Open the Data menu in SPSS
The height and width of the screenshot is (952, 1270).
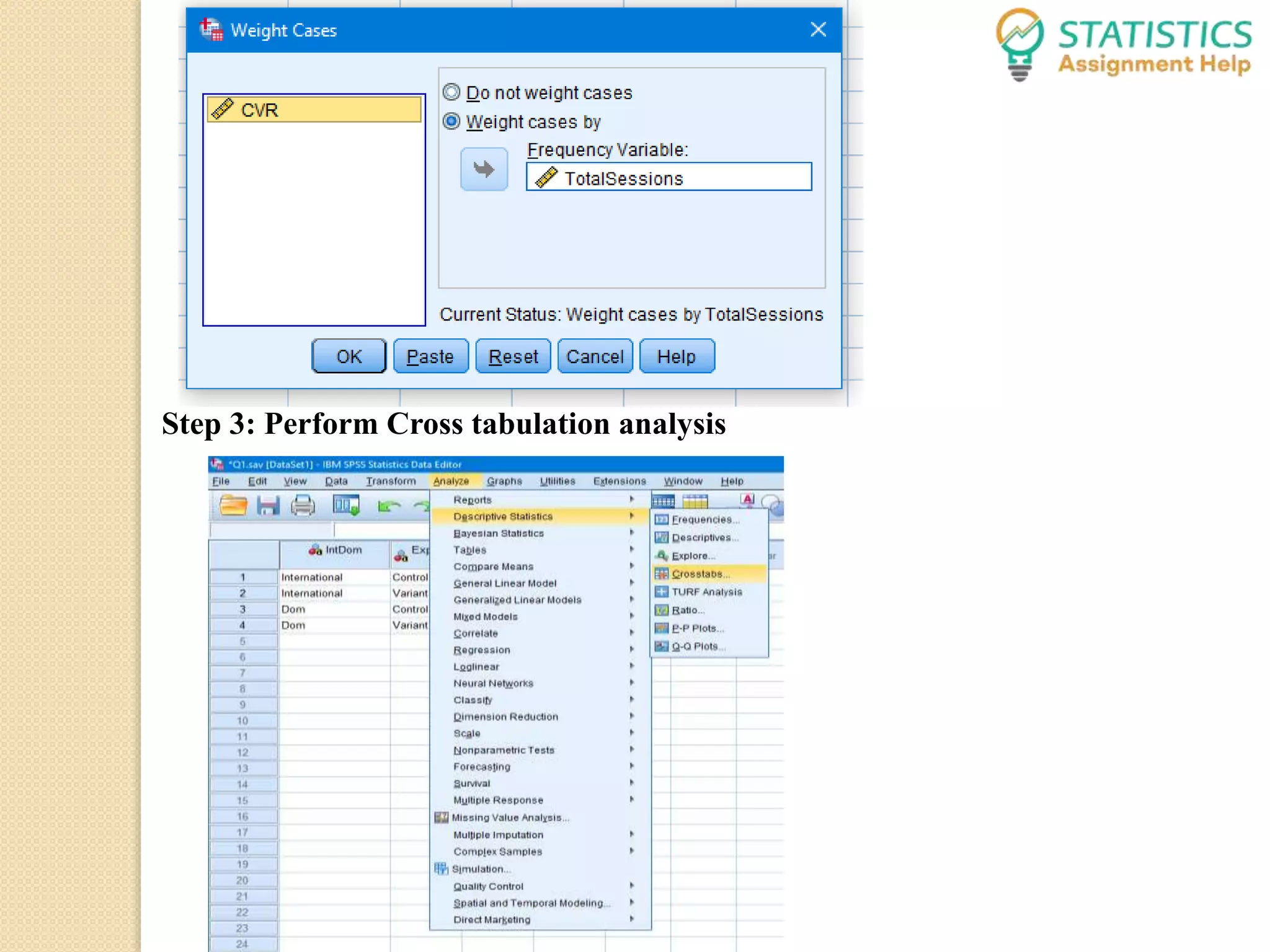click(x=336, y=481)
